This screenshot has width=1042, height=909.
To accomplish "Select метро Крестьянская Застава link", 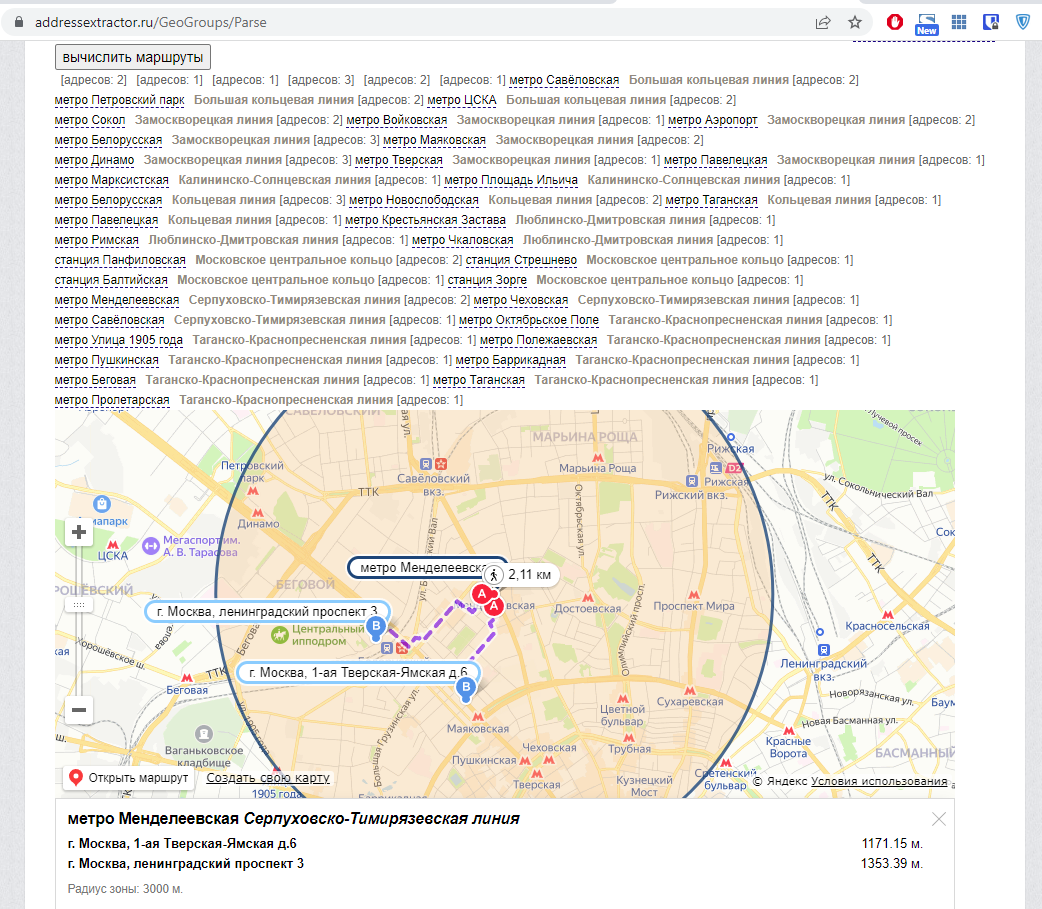I will (x=425, y=220).
